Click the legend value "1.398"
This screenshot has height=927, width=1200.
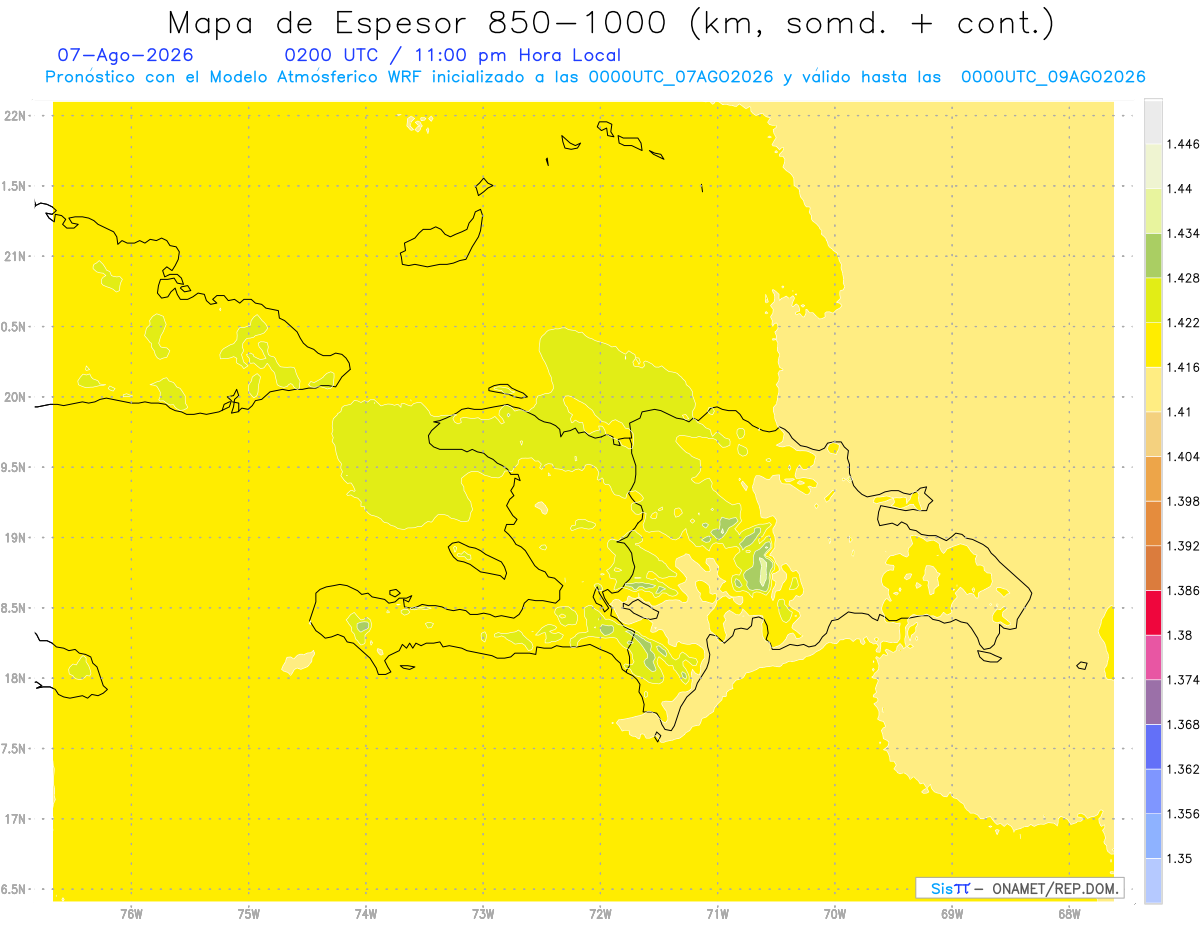click(x=1184, y=501)
